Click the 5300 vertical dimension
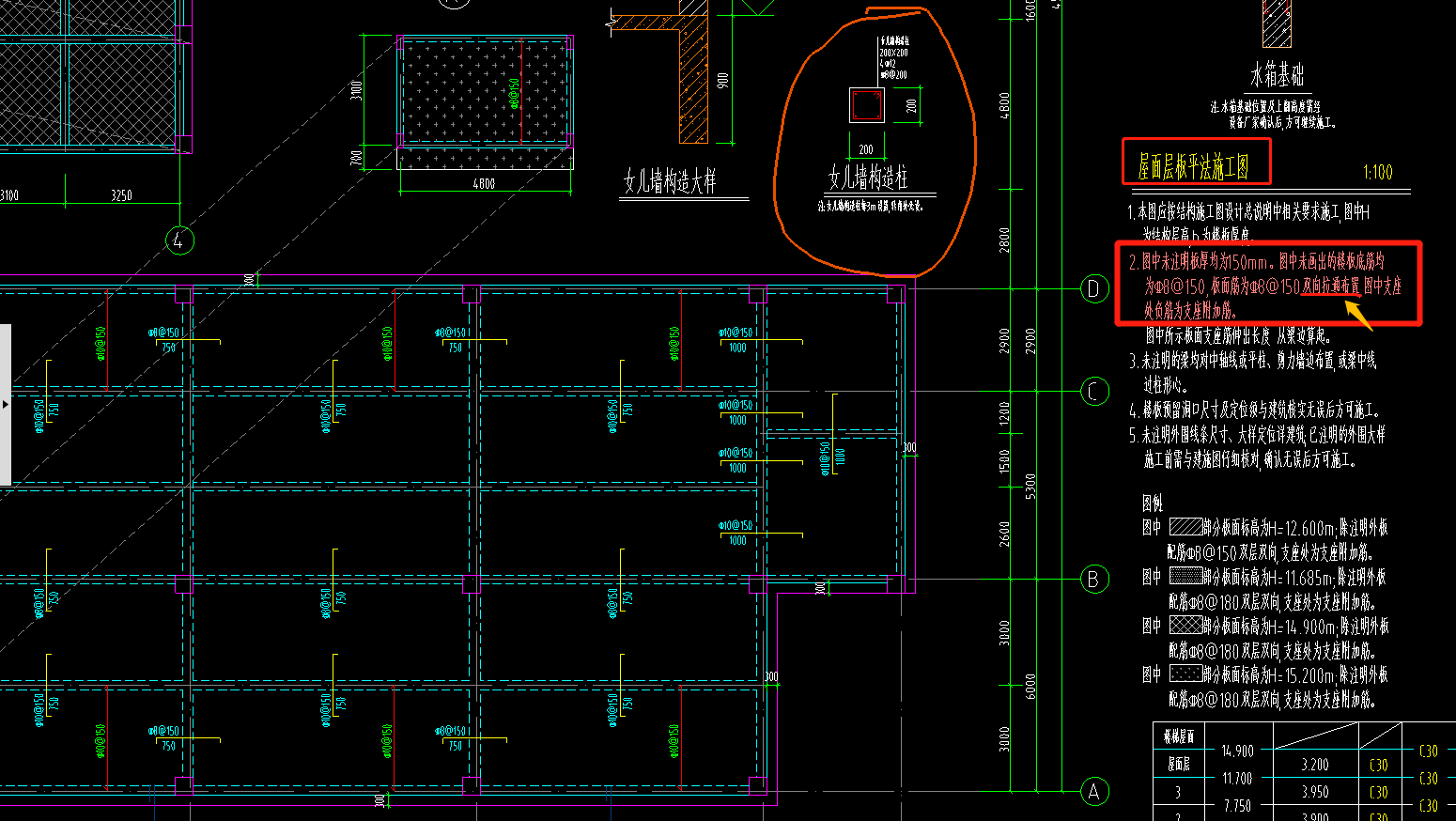 tap(1031, 487)
